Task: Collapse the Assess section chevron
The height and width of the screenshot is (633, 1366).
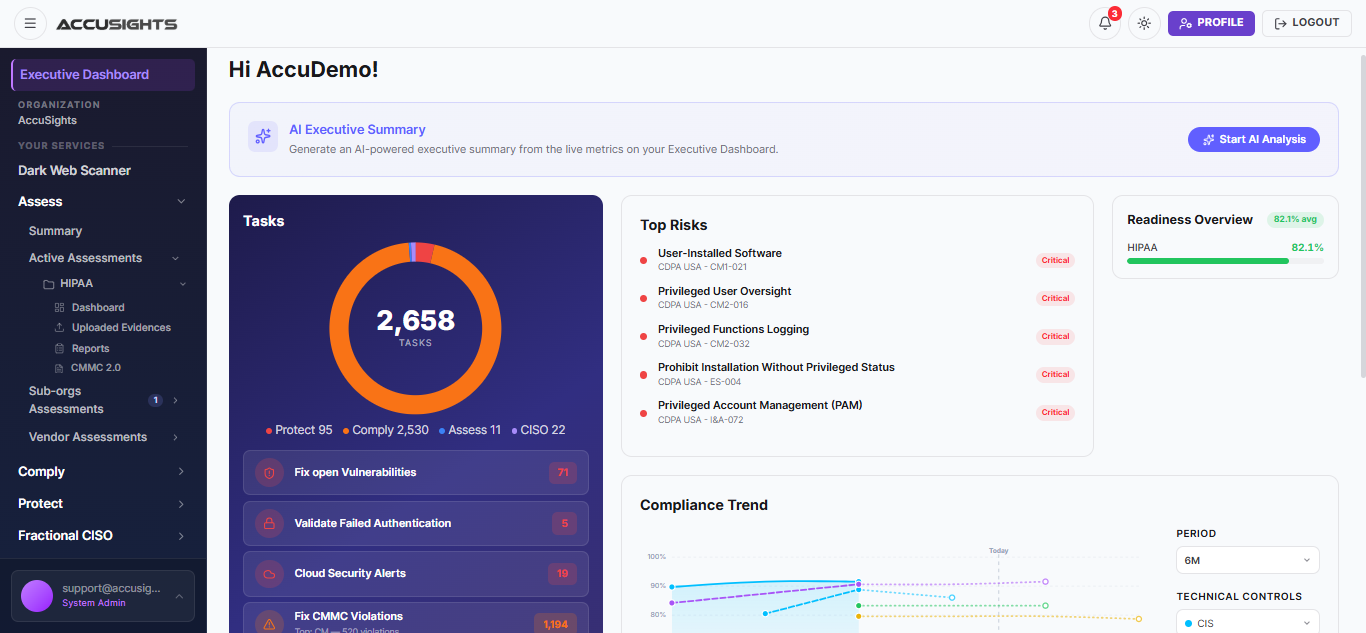Action: (x=181, y=202)
